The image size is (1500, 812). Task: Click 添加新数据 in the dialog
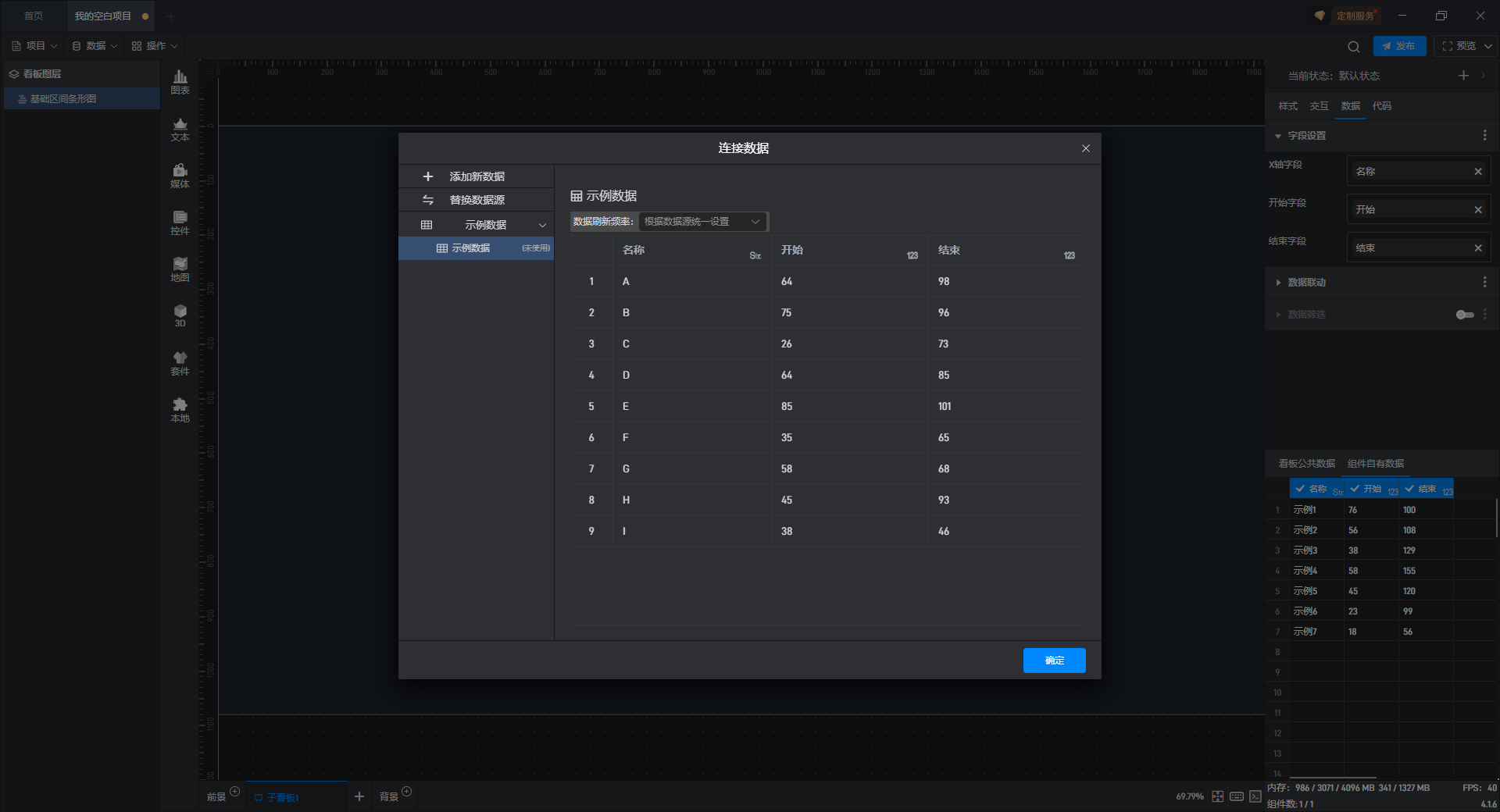(x=477, y=176)
